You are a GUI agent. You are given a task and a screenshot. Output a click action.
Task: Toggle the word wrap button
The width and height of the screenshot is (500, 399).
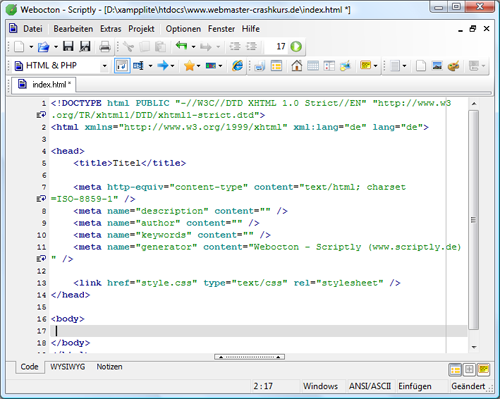(122, 66)
